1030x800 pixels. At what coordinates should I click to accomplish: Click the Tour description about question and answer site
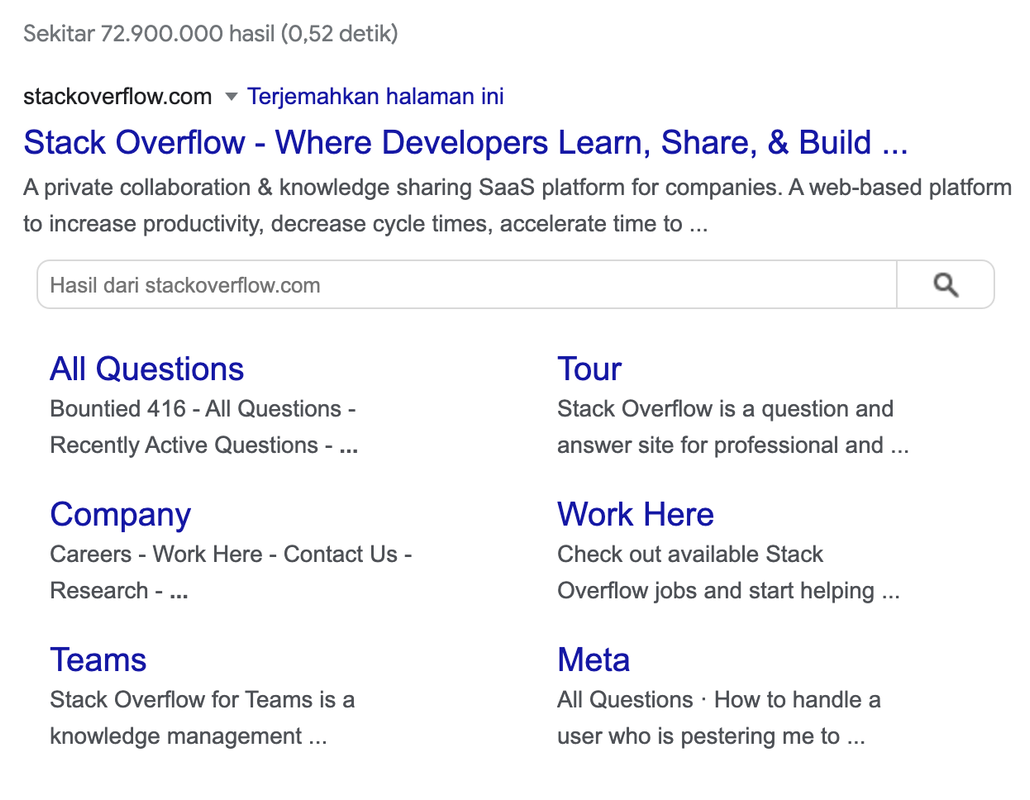[733, 427]
